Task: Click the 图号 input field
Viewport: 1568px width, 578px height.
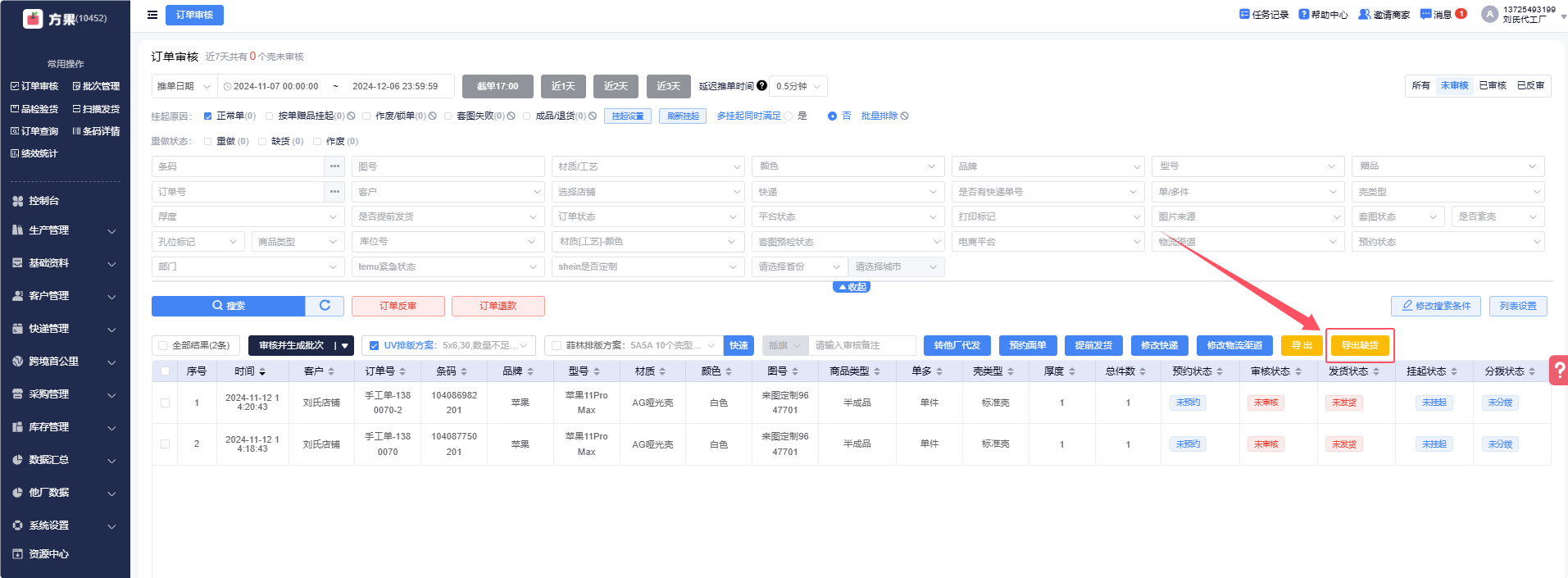Action: tap(448, 166)
